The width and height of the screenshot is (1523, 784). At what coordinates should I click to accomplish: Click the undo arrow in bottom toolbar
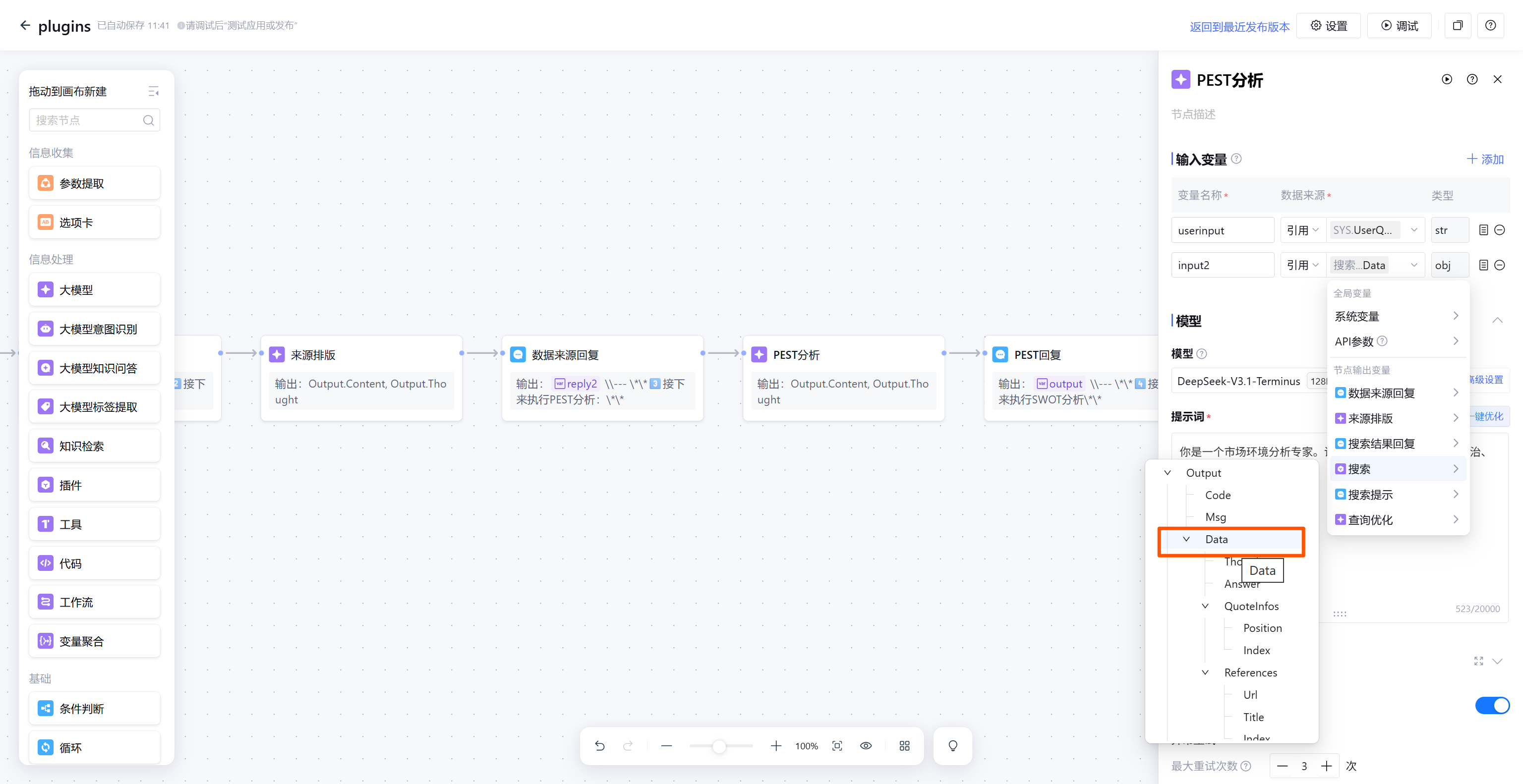599,746
